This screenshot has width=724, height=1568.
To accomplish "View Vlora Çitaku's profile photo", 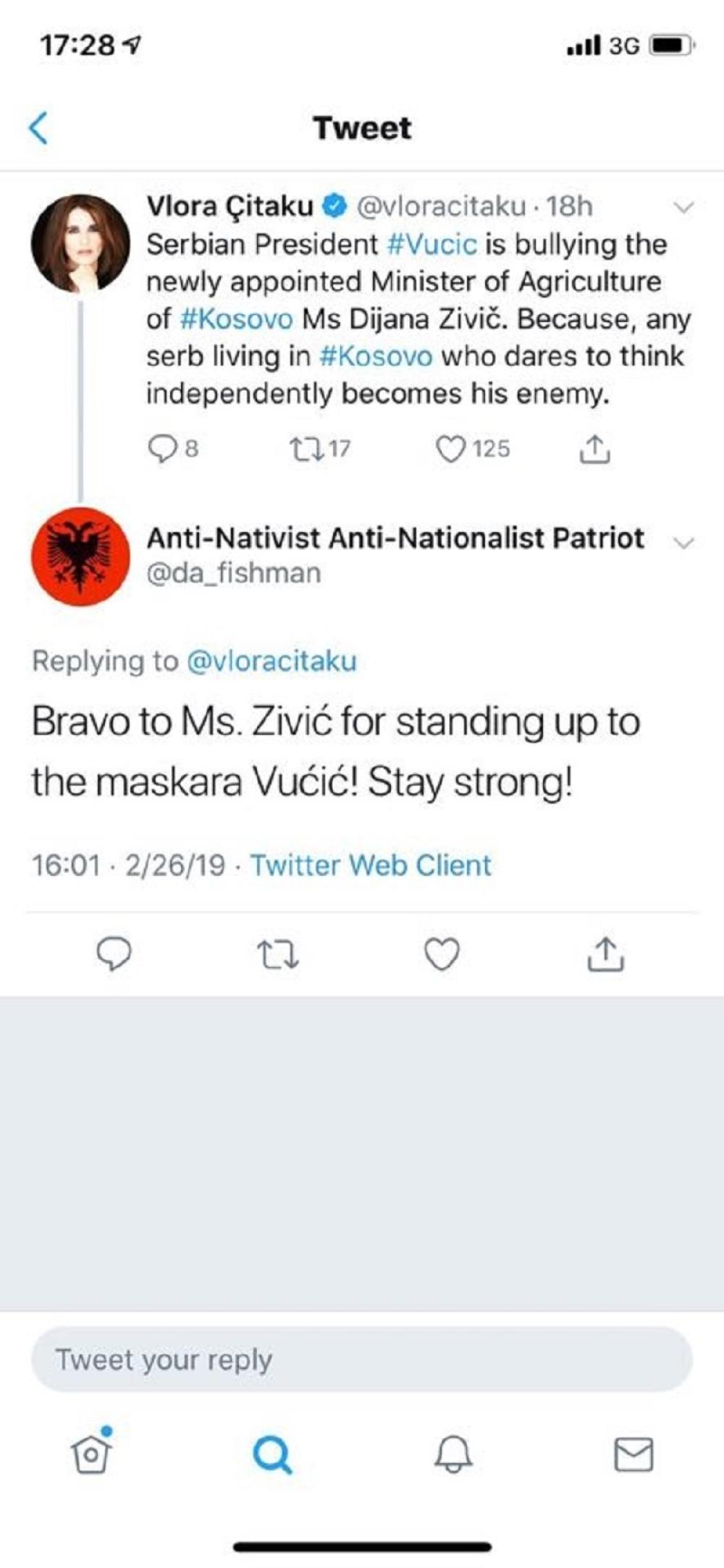I will coord(80,244).
